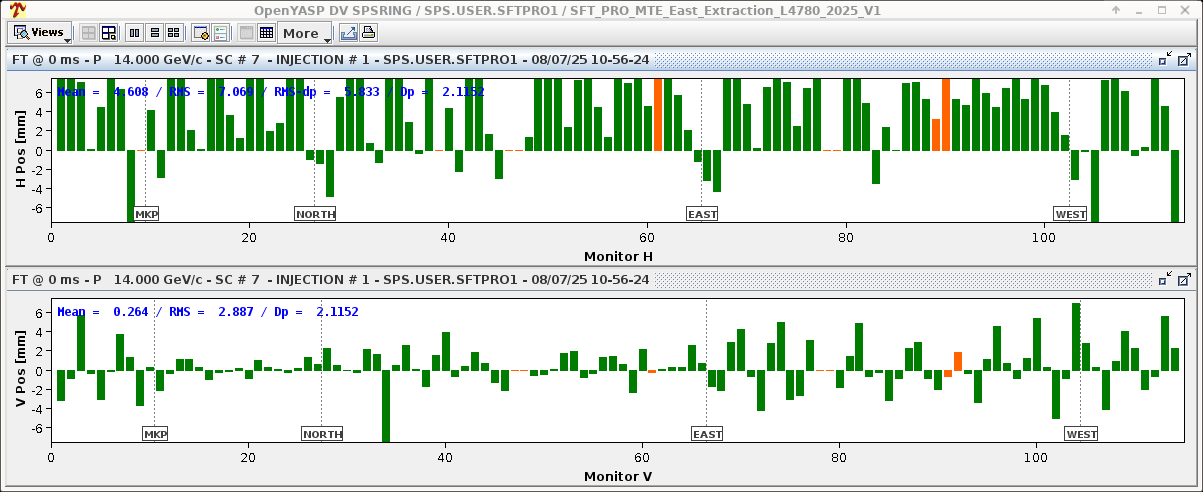Maximize the vertical plot panel
1203x492 pixels.
click(x=1184, y=278)
